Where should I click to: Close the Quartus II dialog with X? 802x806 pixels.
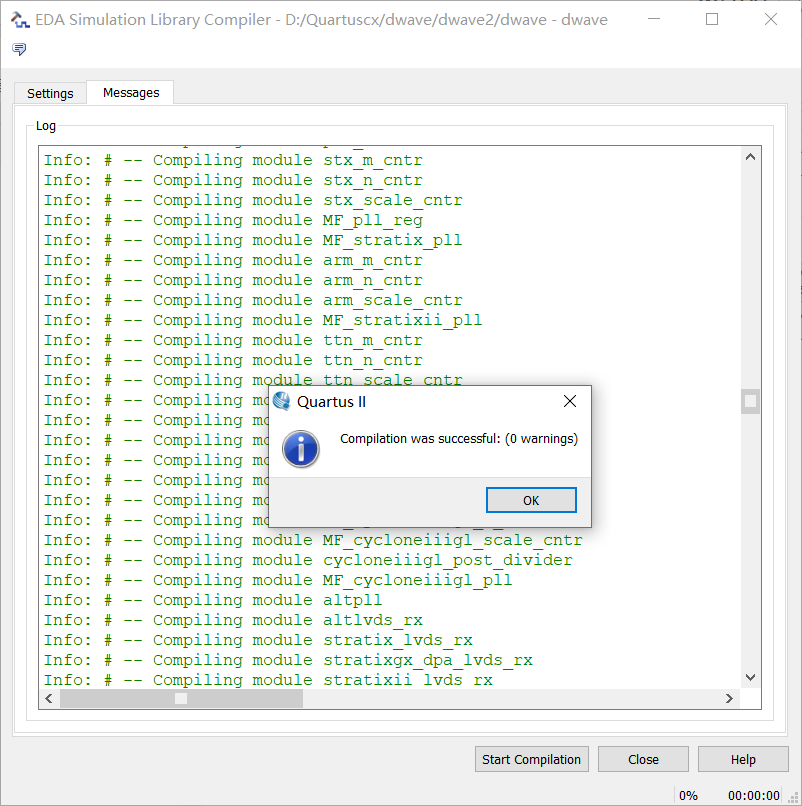tap(570, 401)
